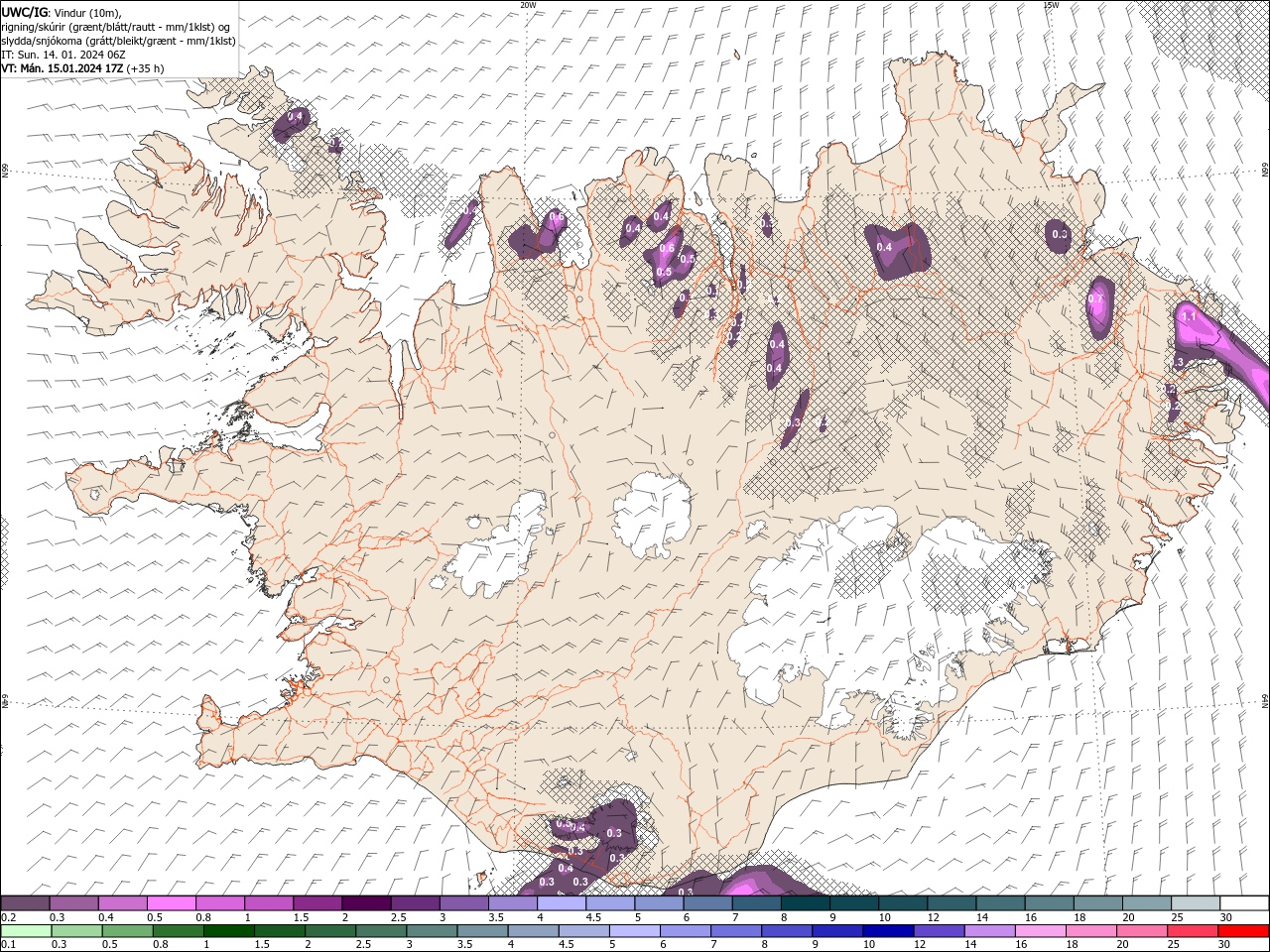Click the '1.1' precipitation label on east coast
Image resolution: width=1270 pixels, height=952 pixels.
click(1191, 317)
